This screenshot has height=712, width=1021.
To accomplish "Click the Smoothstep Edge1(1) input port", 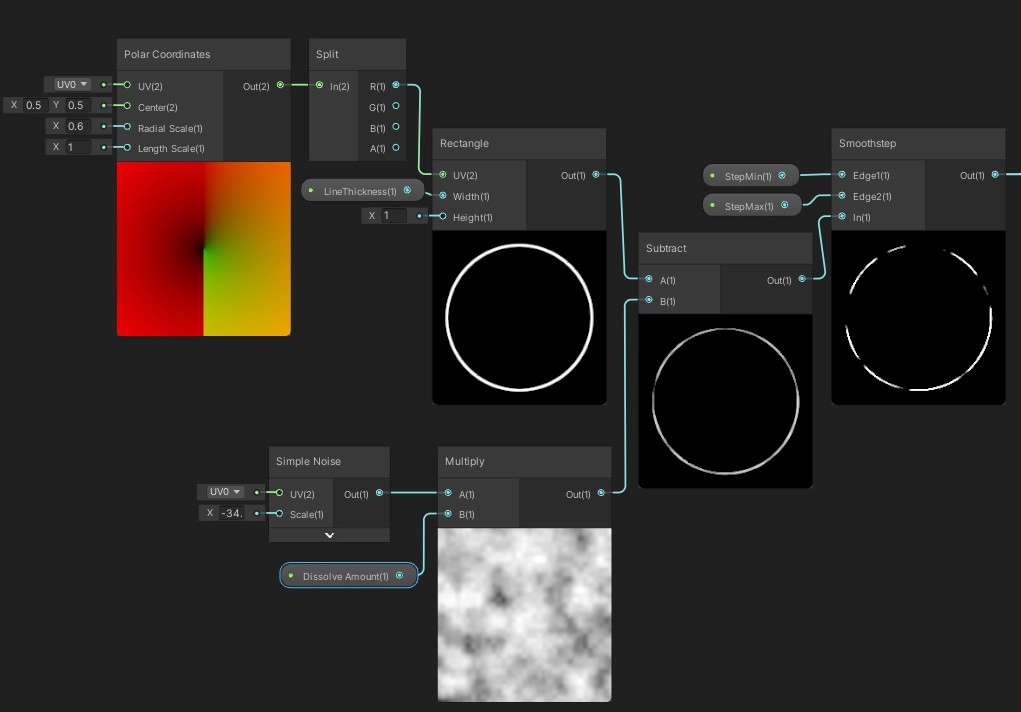I will (842, 175).
